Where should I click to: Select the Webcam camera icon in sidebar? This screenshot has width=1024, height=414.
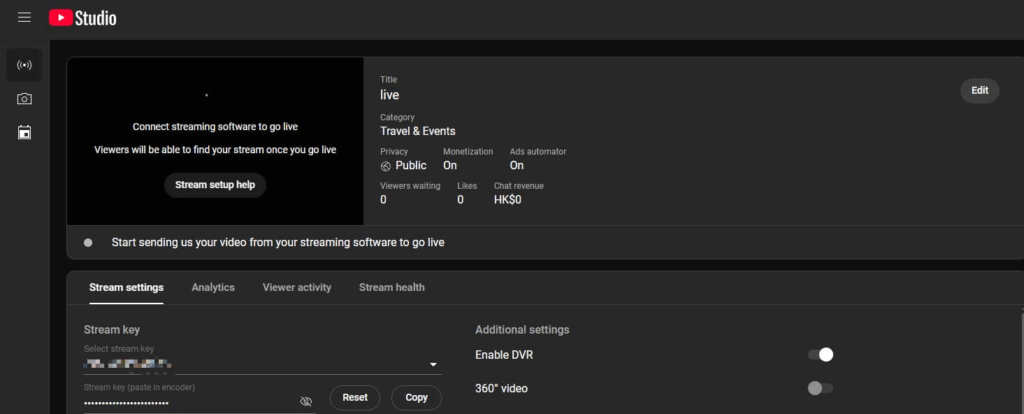pos(24,99)
